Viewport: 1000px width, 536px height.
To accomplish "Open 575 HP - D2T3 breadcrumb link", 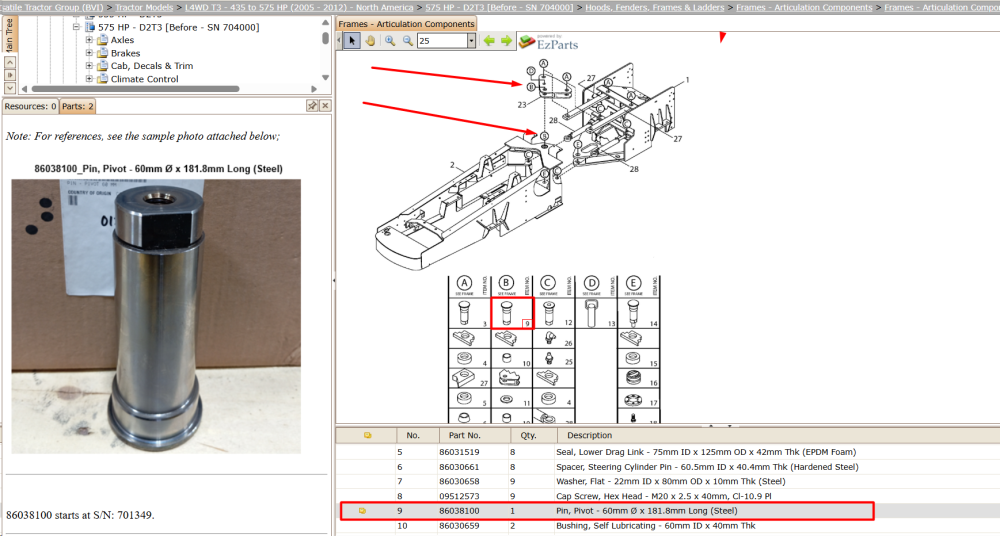I will (499, 7).
